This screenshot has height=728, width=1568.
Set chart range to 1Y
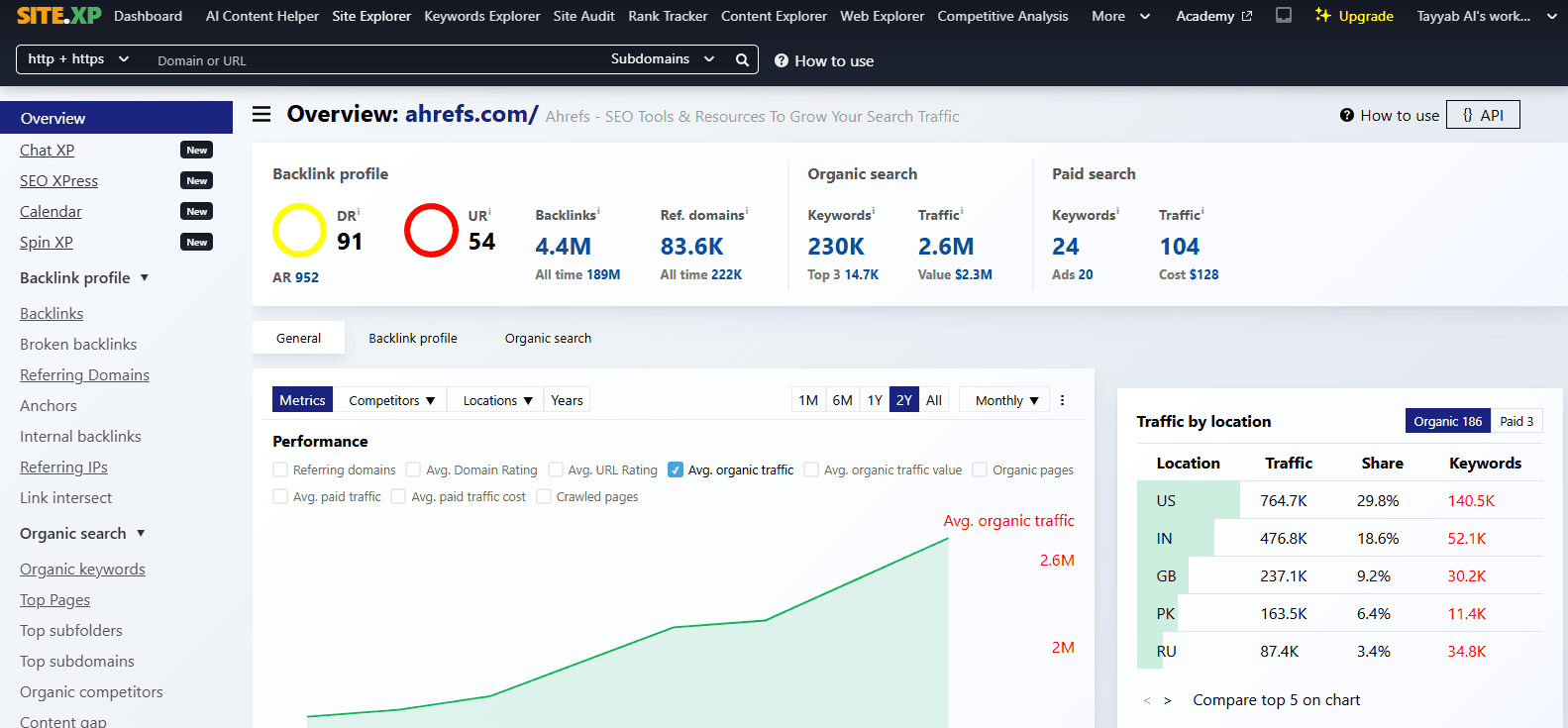click(875, 400)
